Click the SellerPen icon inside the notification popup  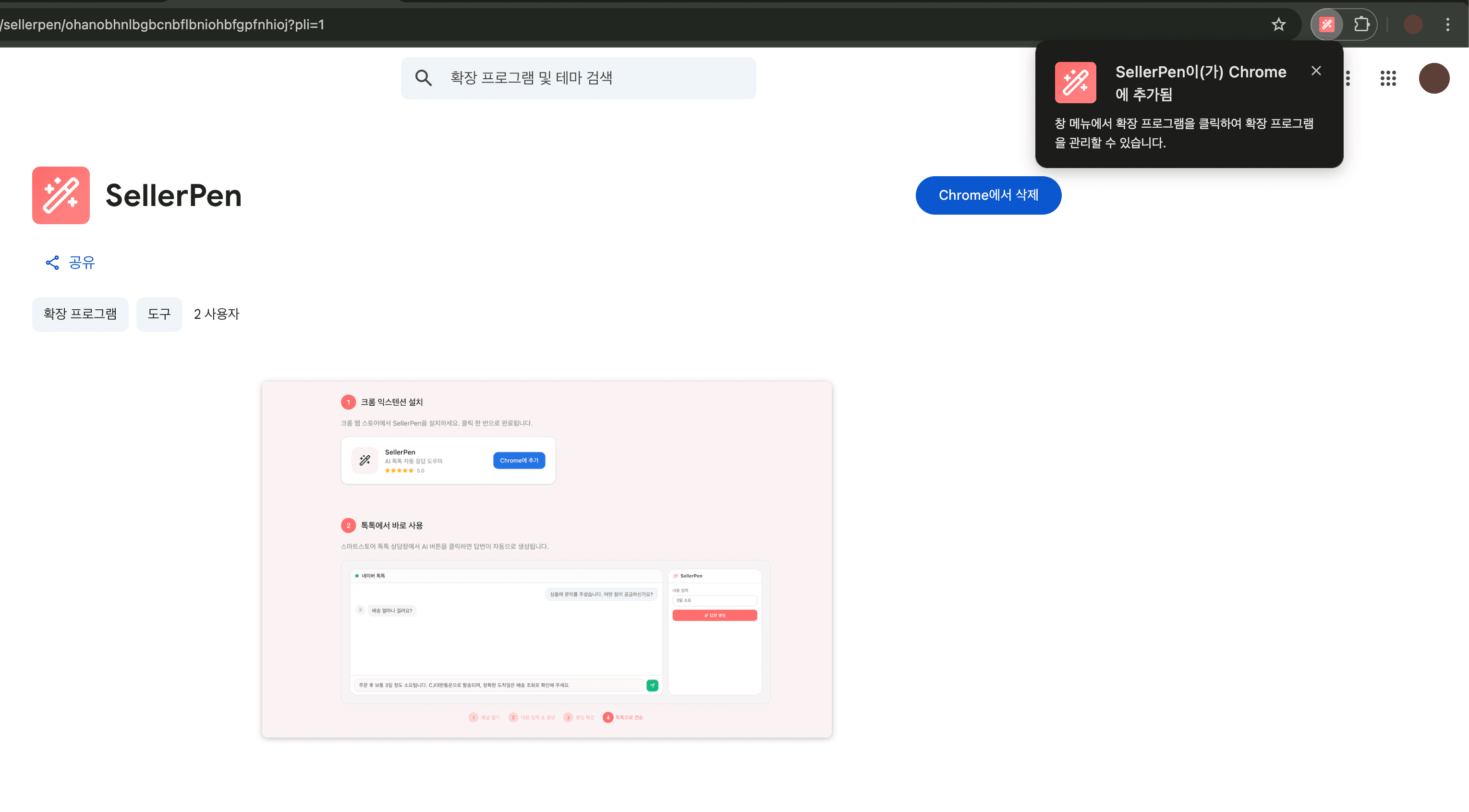click(x=1076, y=82)
